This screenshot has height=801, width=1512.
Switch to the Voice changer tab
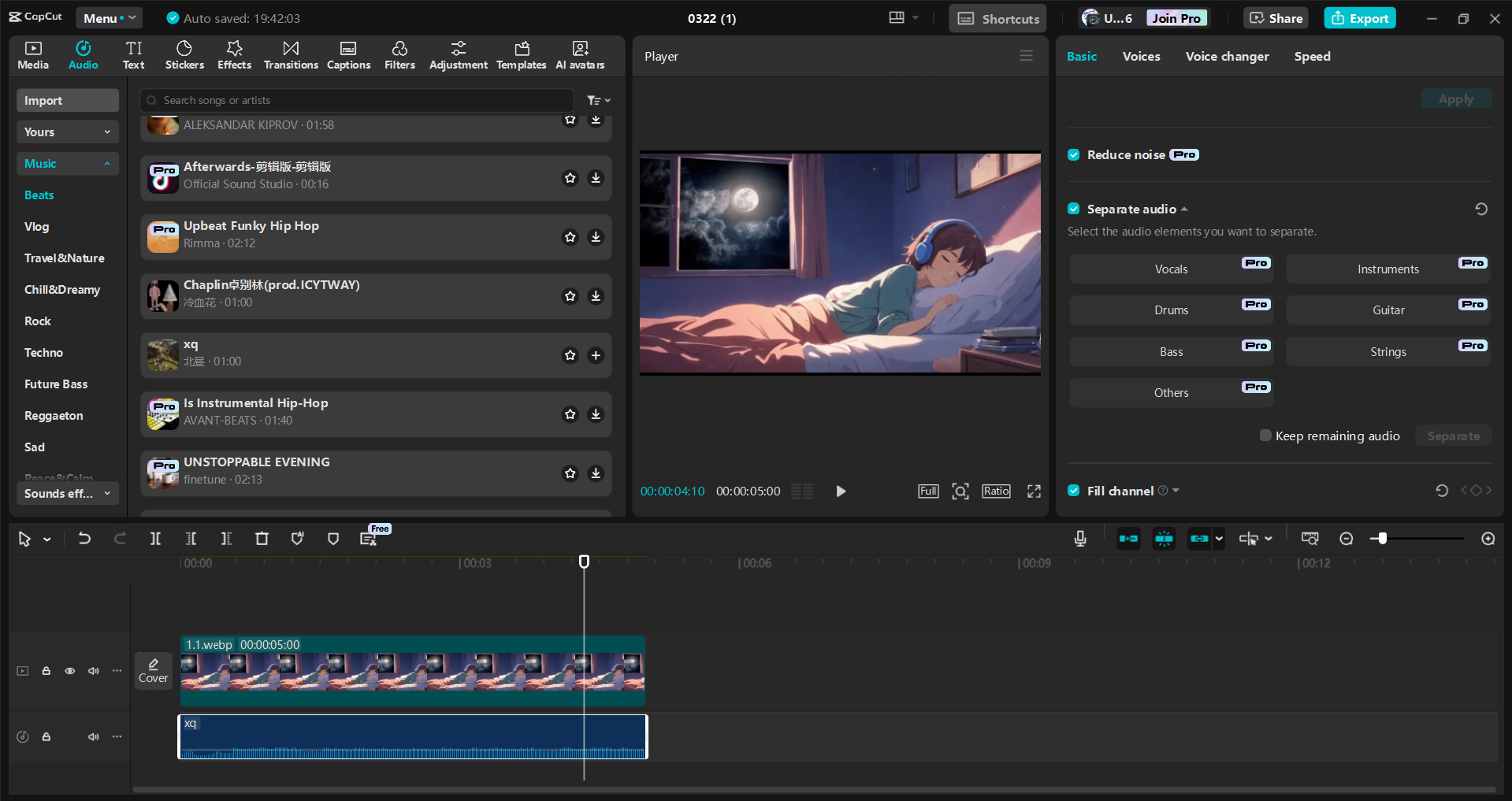click(1226, 56)
